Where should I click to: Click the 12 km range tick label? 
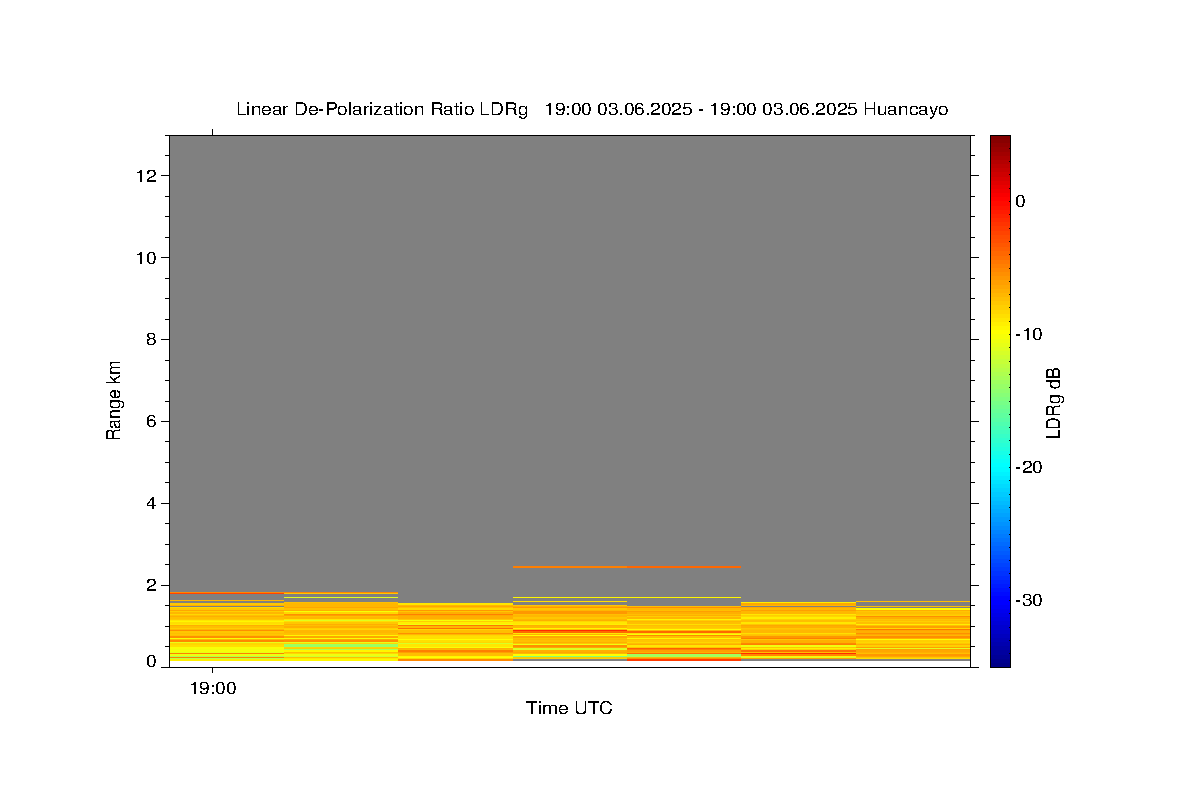pyautogui.click(x=148, y=176)
